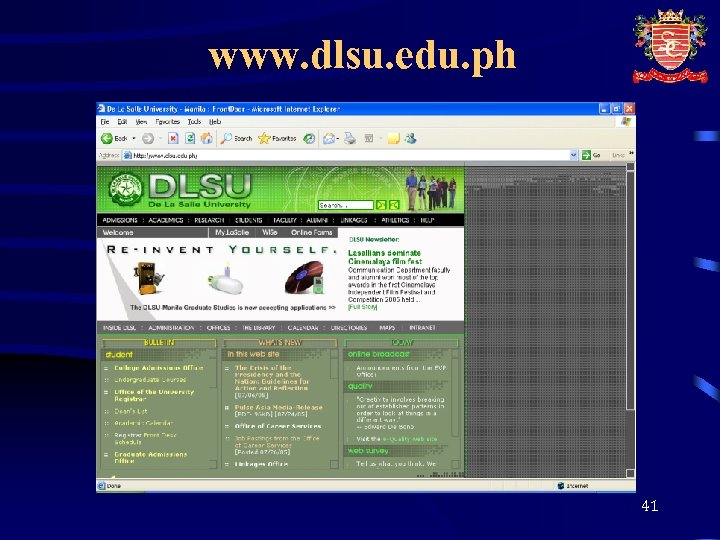Expand the Links toolbar chevron
720x540 pixels.
coord(631,153)
